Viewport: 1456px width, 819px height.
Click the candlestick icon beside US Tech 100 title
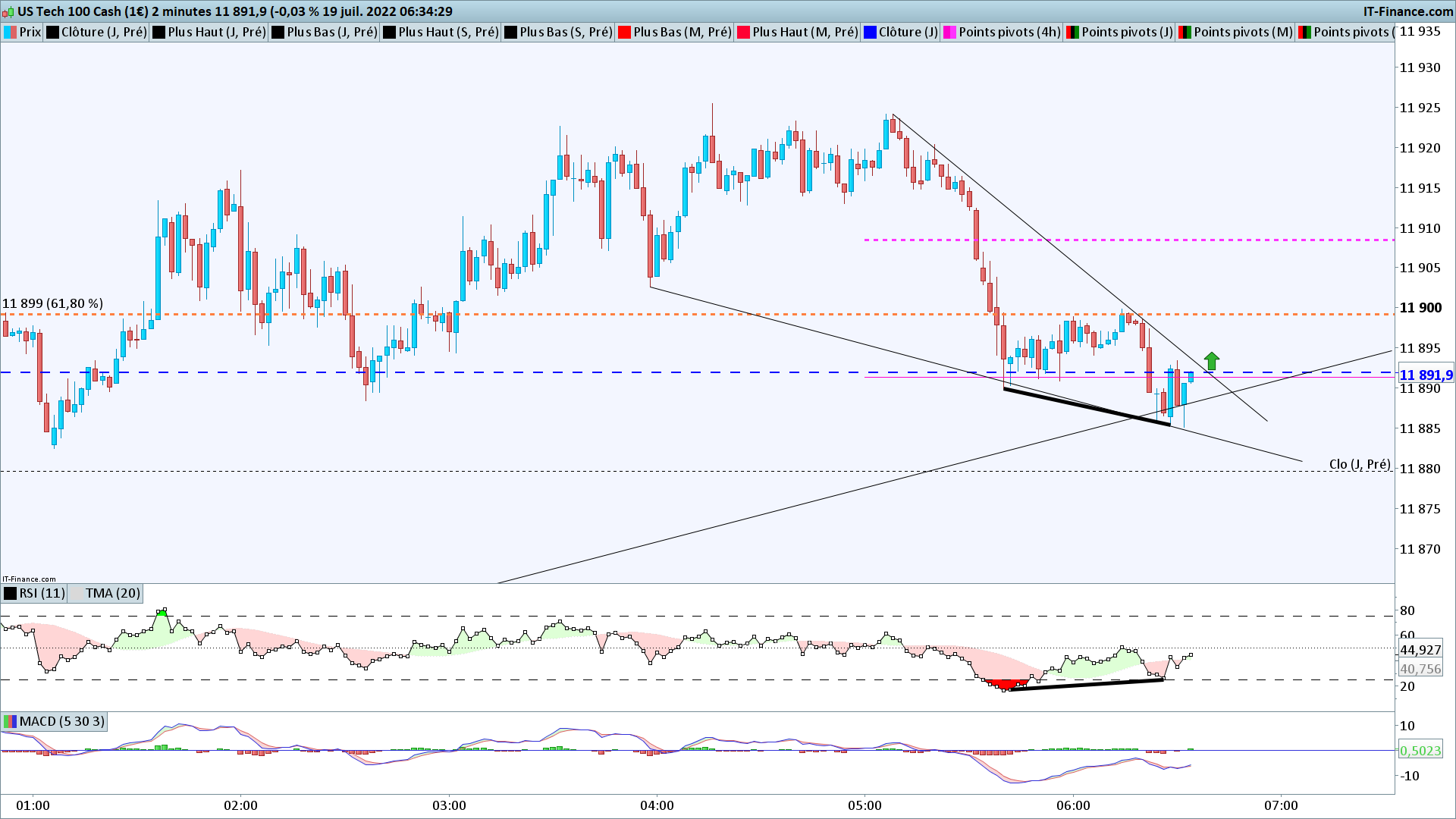pos(8,11)
